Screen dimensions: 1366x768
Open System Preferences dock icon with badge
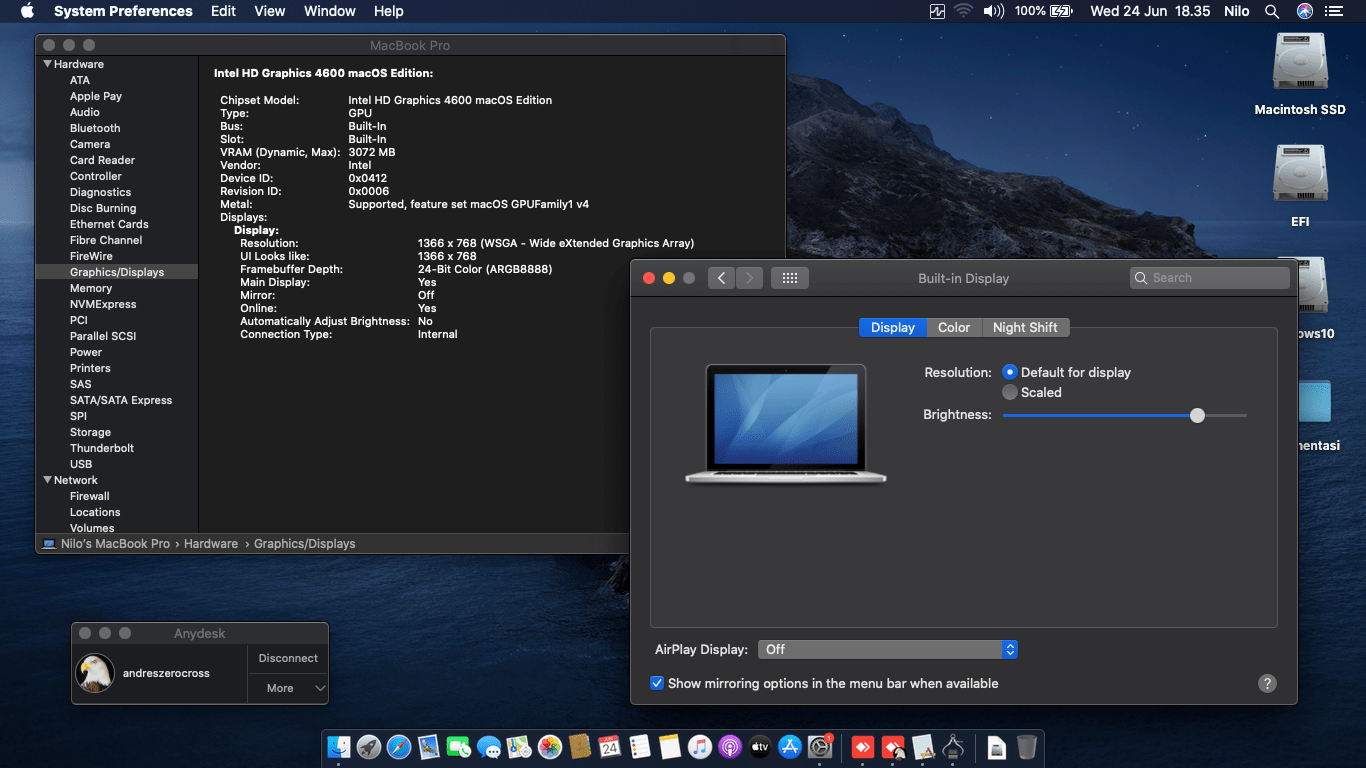click(821, 747)
